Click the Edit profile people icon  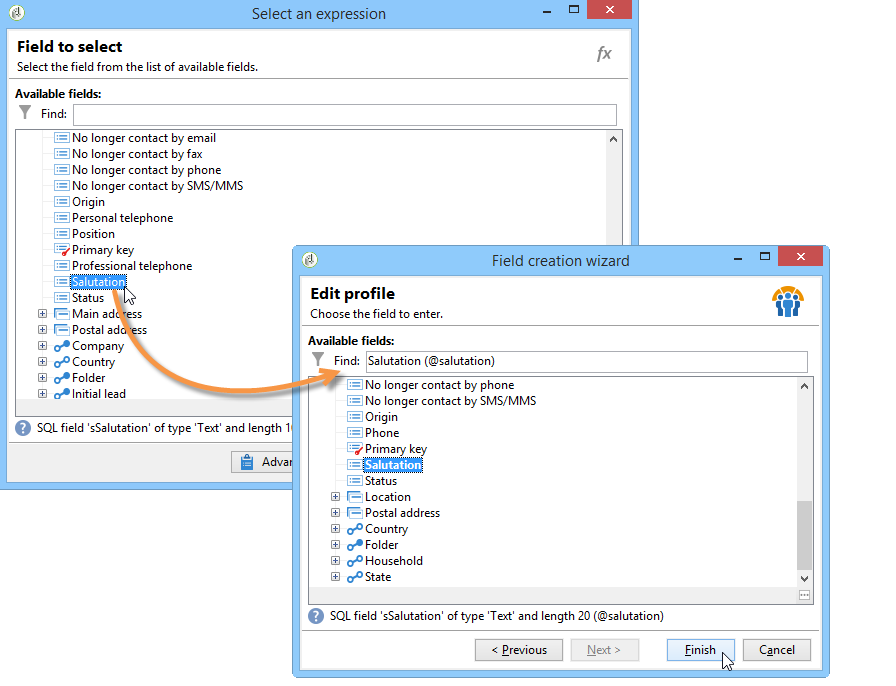788,302
